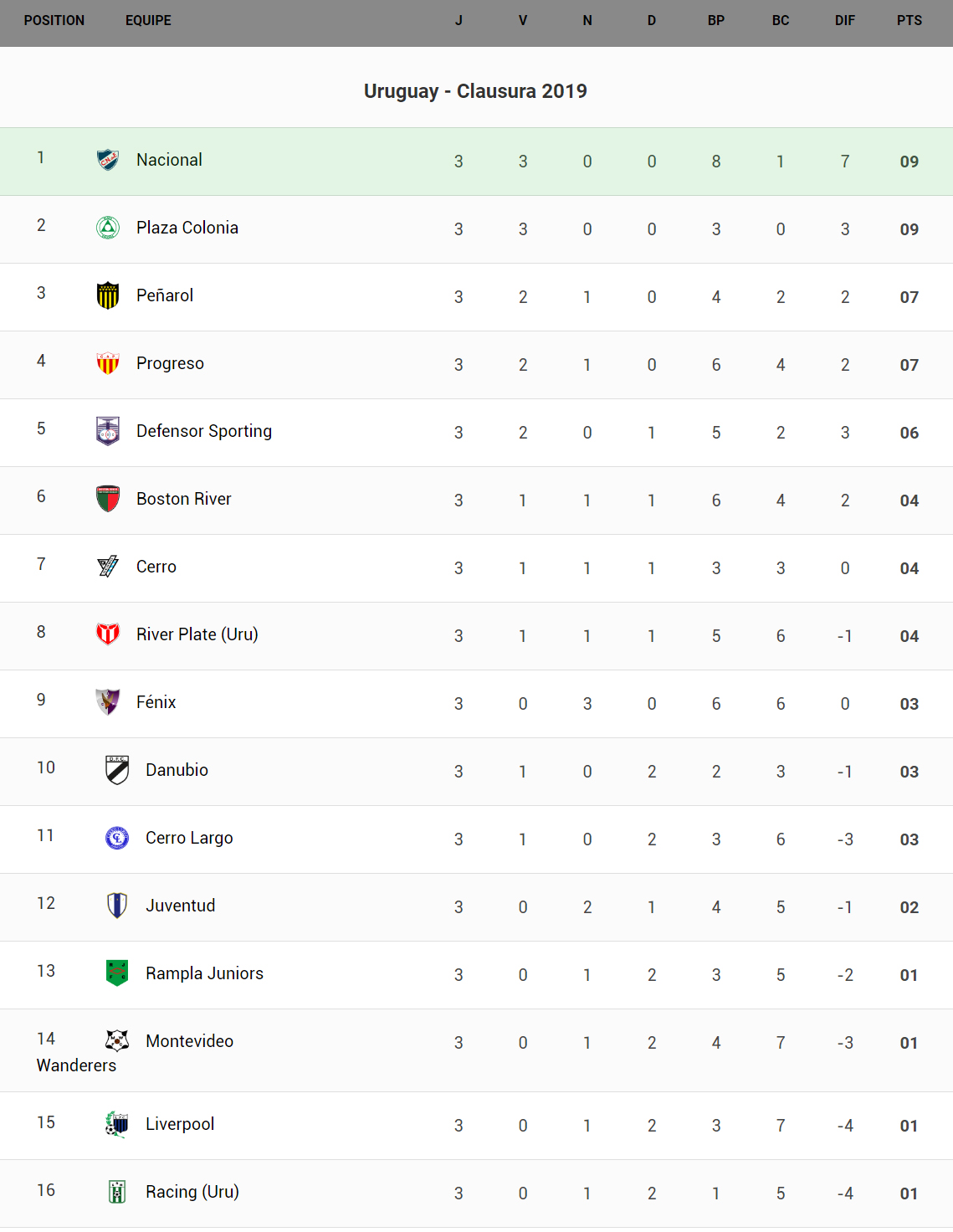Image resolution: width=953 pixels, height=1232 pixels.
Task: Click the POSITION column header
Action: point(54,21)
